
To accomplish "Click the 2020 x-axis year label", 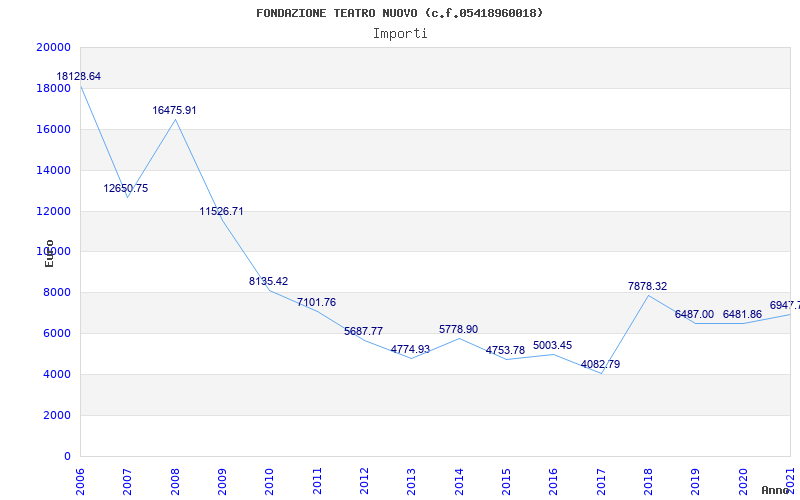I will click(x=743, y=481).
